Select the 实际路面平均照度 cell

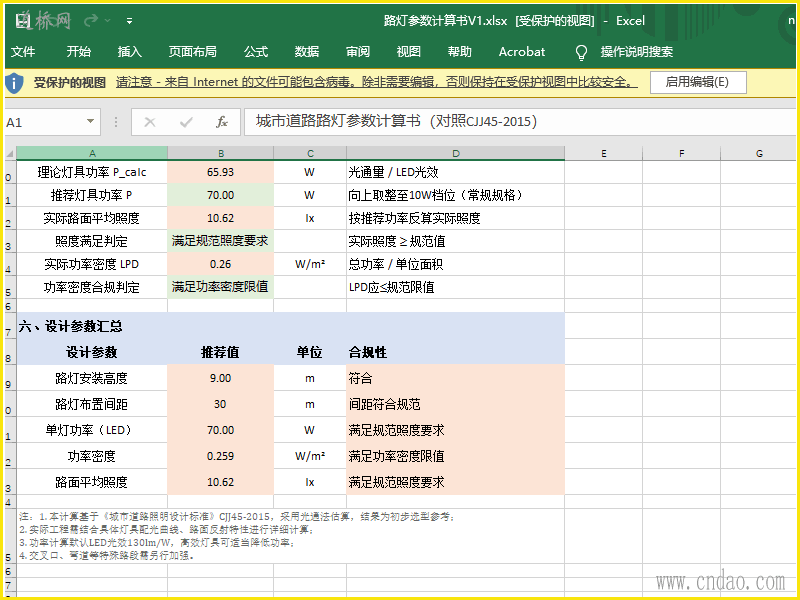pyautogui.click(x=92, y=218)
